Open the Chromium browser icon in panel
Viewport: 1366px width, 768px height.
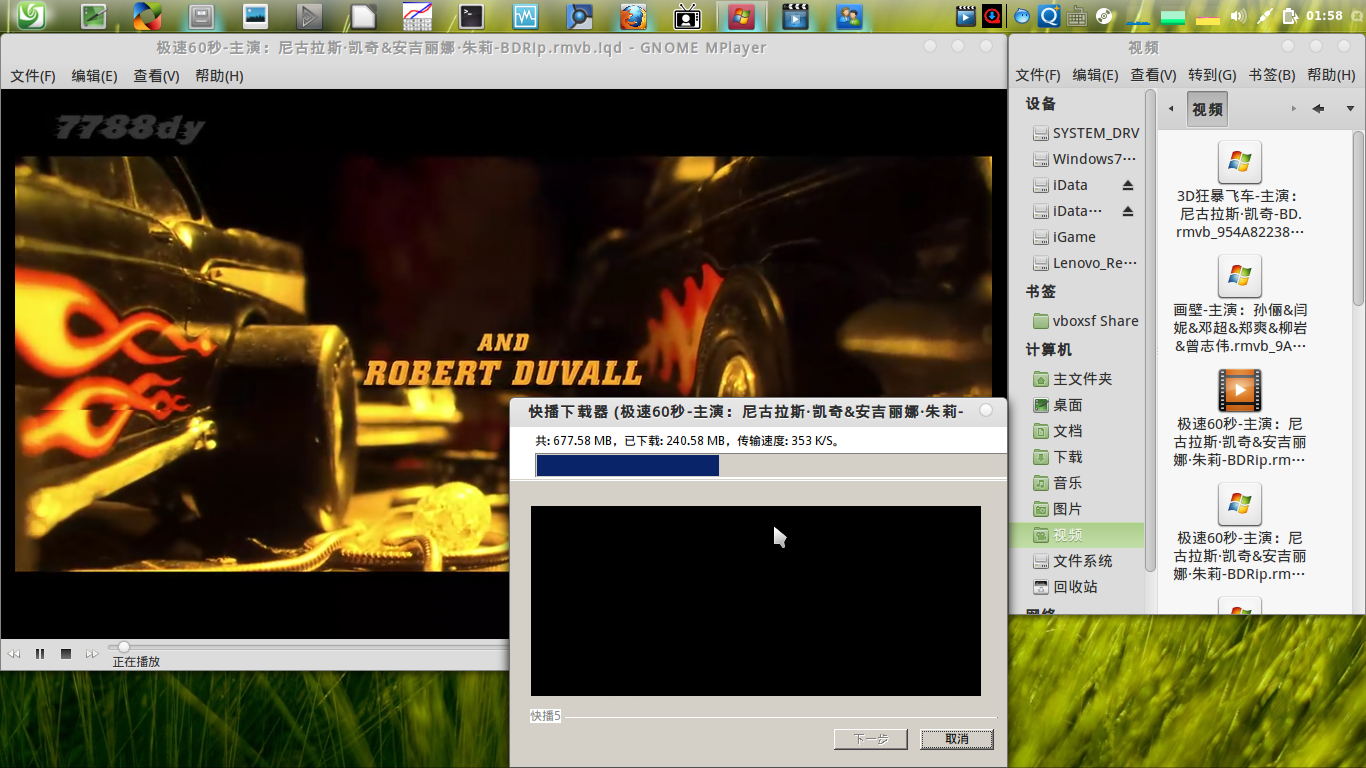tap(579, 16)
